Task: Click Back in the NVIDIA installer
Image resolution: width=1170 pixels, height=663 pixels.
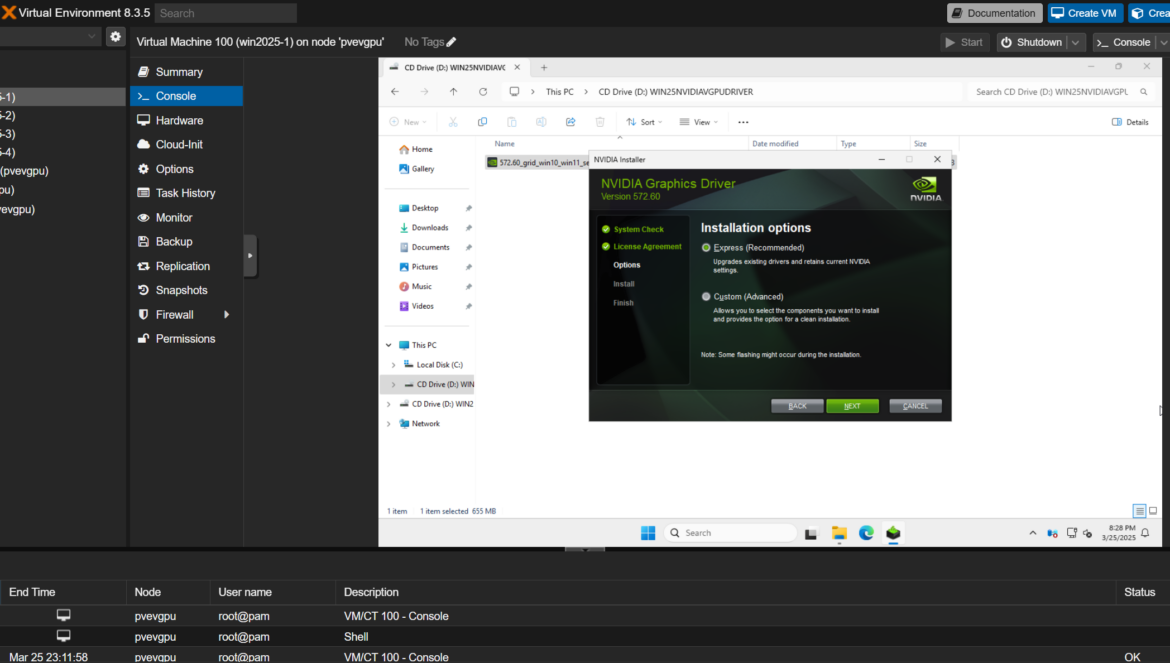Action: pyautogui.click(x=797, y=406)
